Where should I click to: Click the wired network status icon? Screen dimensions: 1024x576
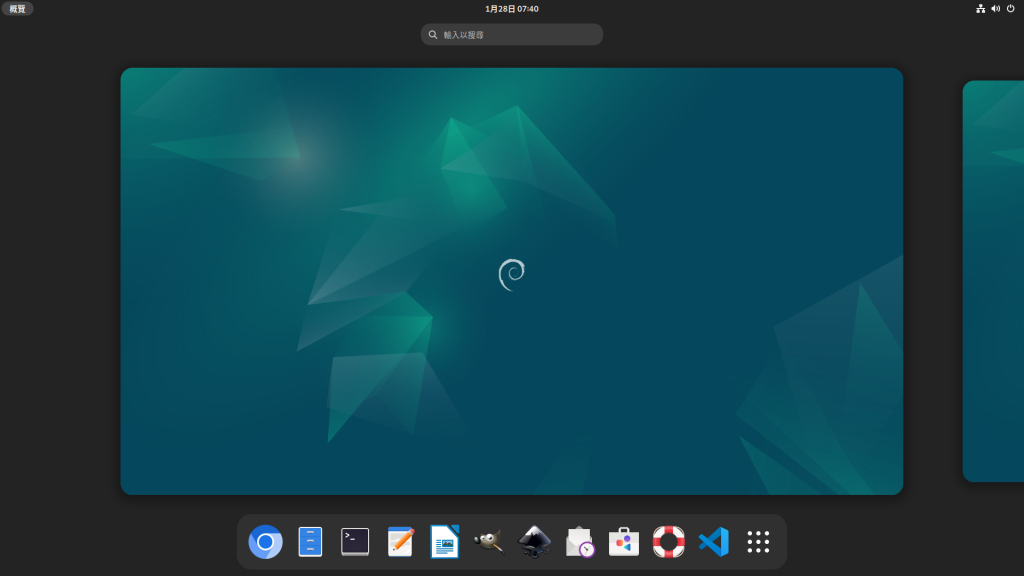tap(980, 9)
